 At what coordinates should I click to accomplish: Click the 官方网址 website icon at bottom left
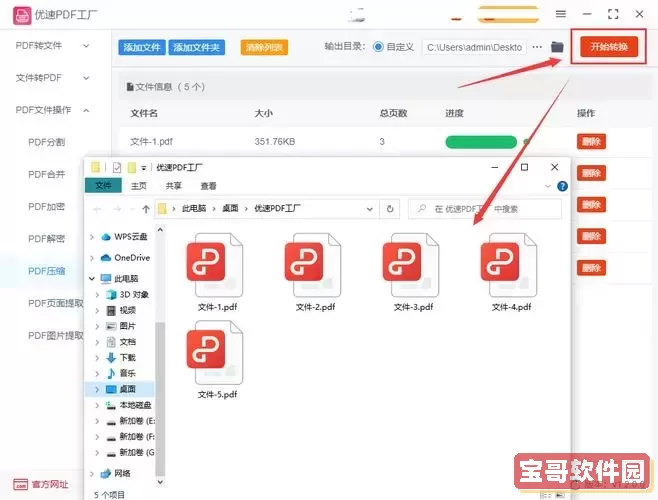[x=21, y=484]
